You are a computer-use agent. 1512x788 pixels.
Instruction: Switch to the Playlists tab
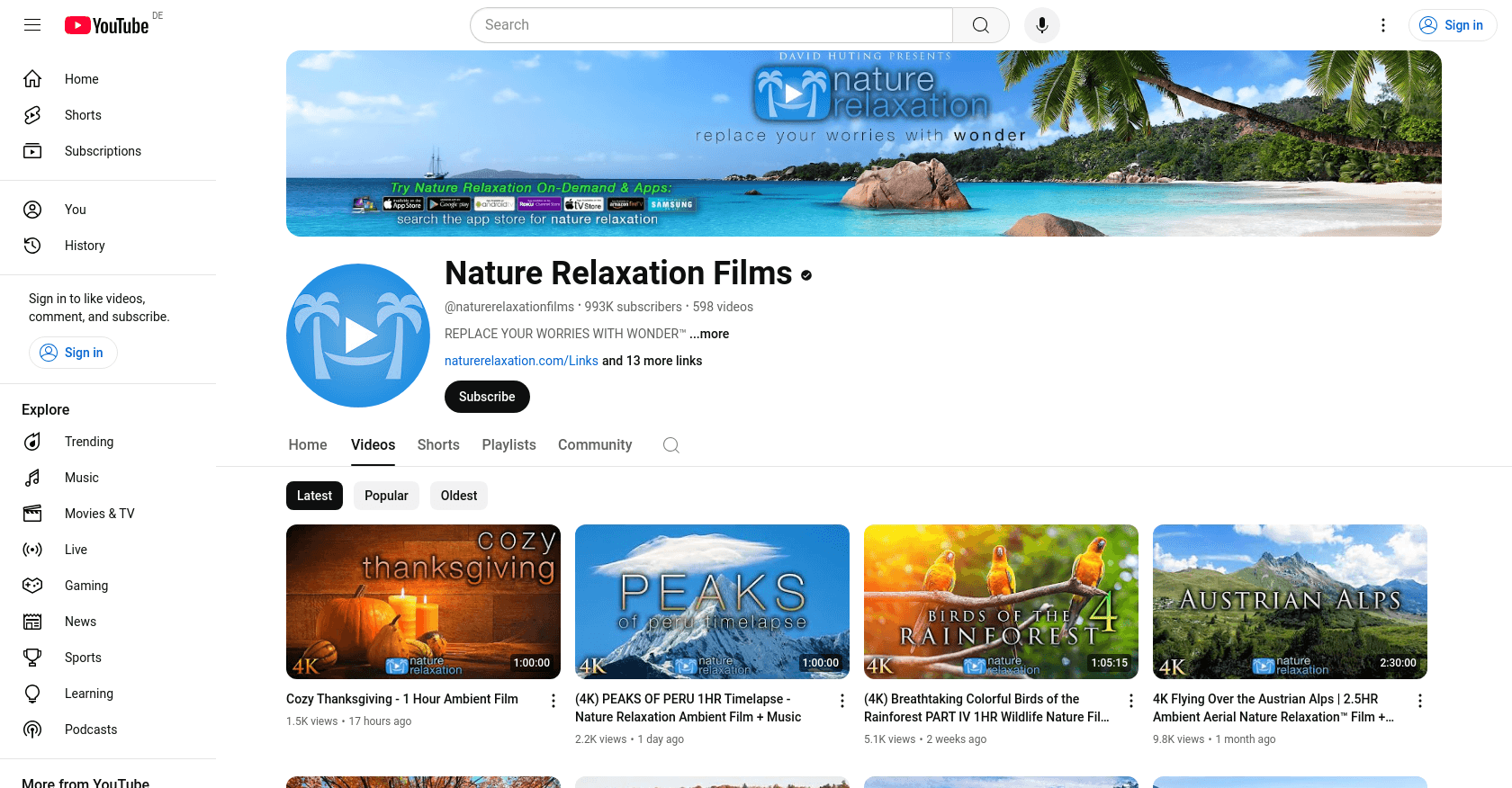point(508,445)
